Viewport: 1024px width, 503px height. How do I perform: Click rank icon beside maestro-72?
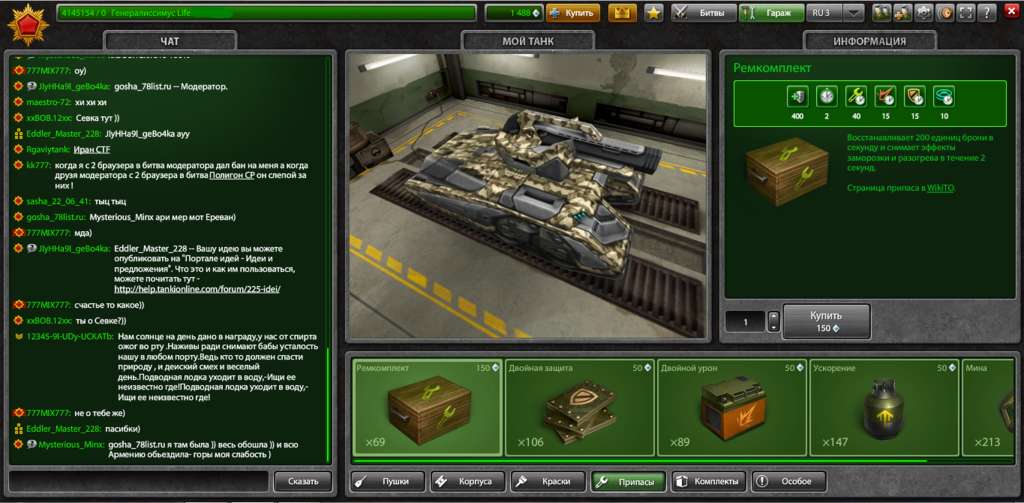tap(18, 102)
